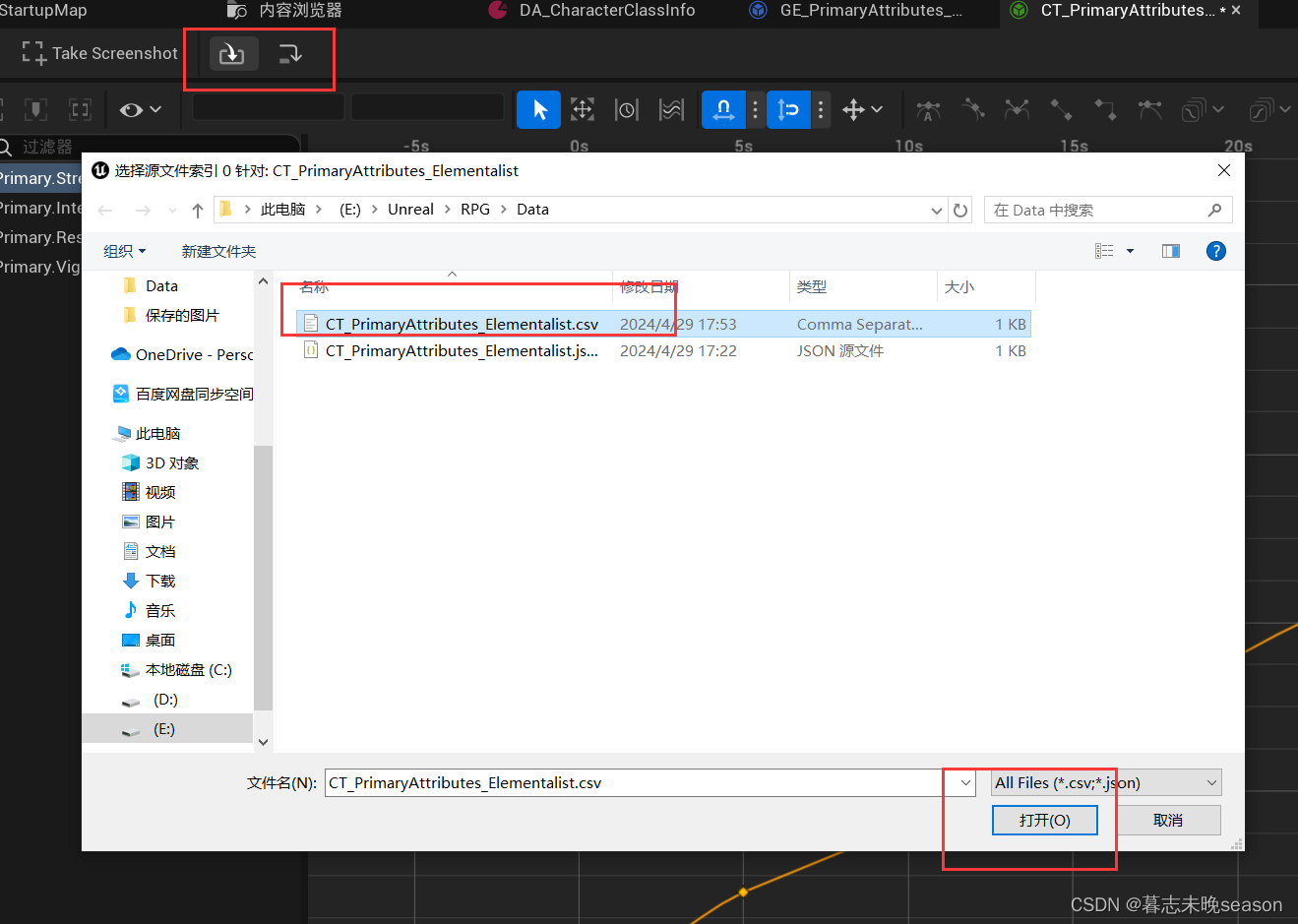The image size is (1298, 924).
Task: Select the arrow selection tool in curve editor
Action: (x=538, y=109)
